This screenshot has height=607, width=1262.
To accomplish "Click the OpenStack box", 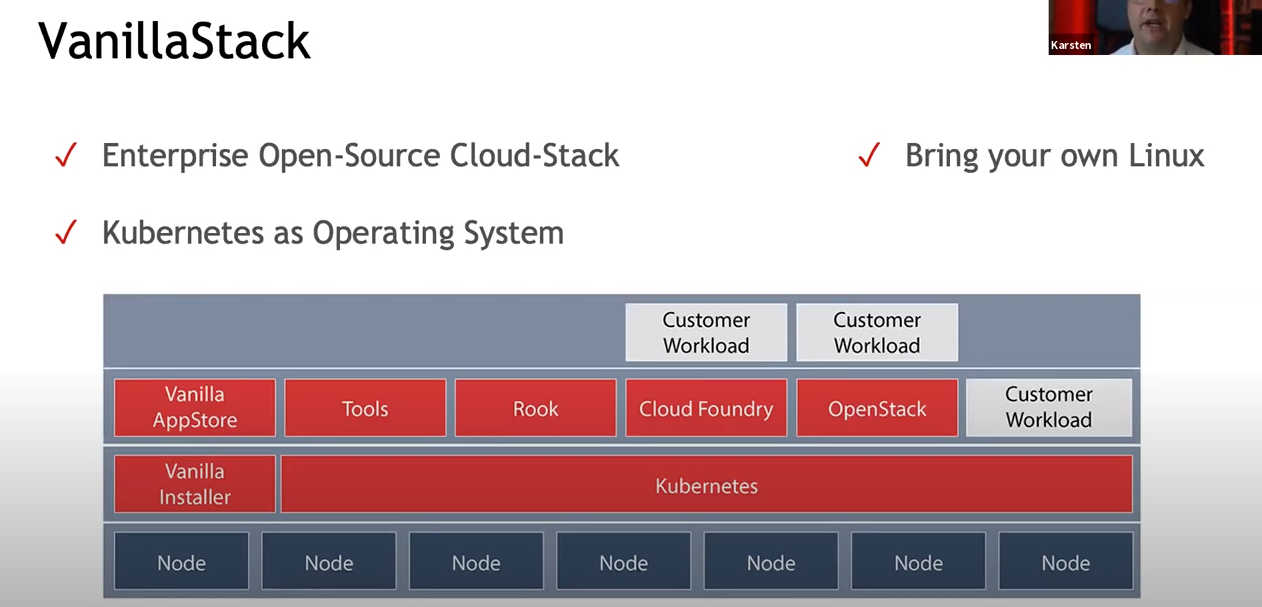I will point(877,408).
